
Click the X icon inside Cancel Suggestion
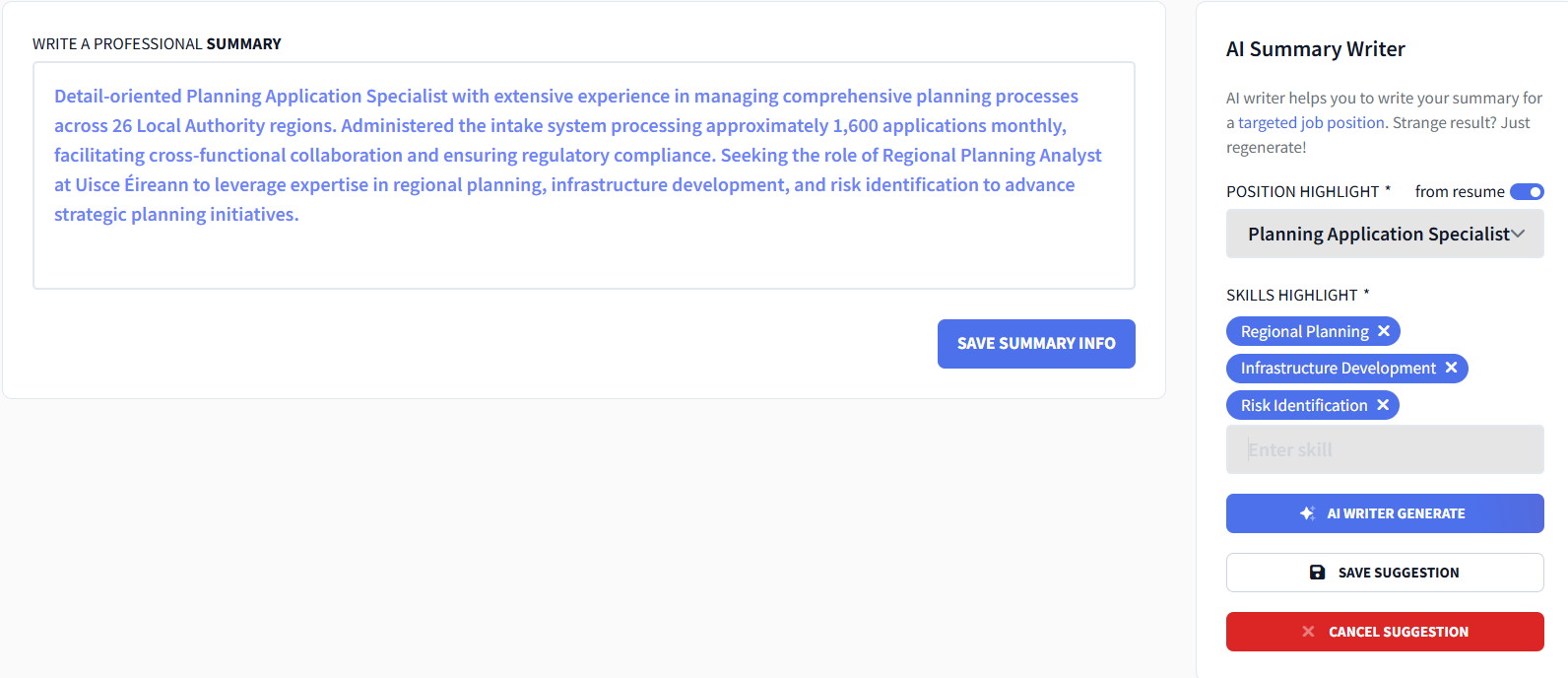click(1307, 631)
